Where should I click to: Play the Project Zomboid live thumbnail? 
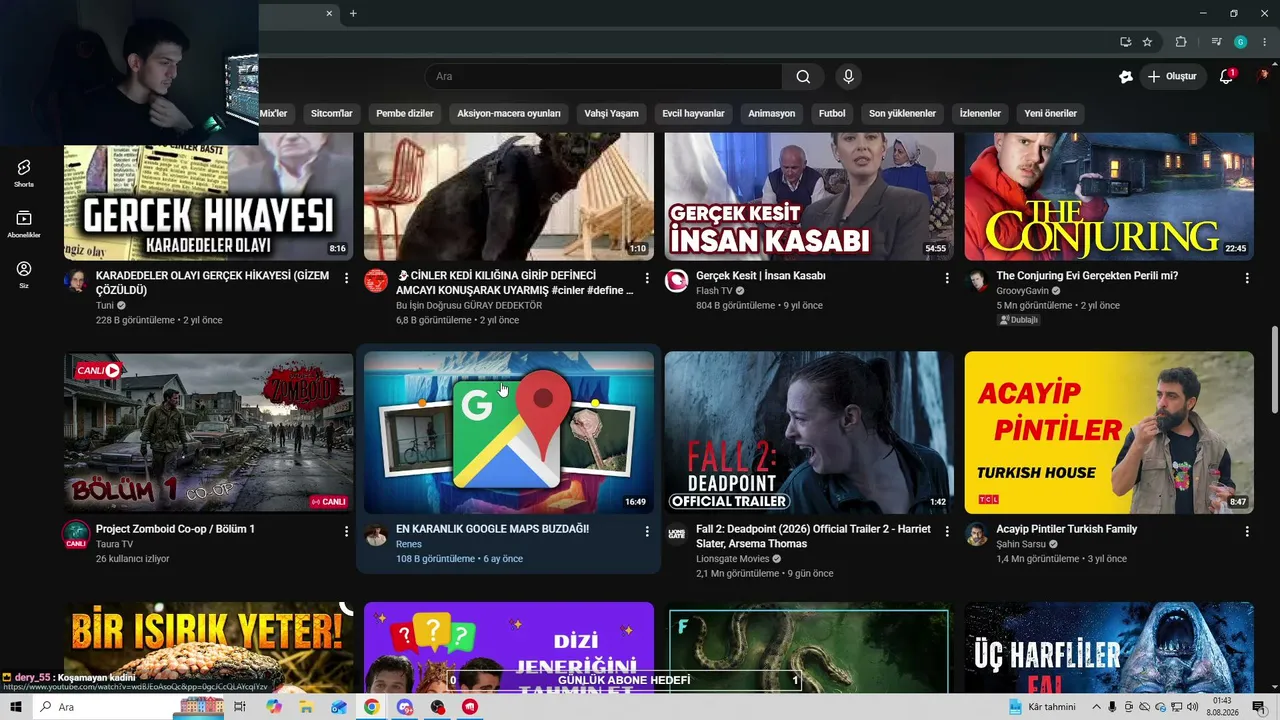209,432
